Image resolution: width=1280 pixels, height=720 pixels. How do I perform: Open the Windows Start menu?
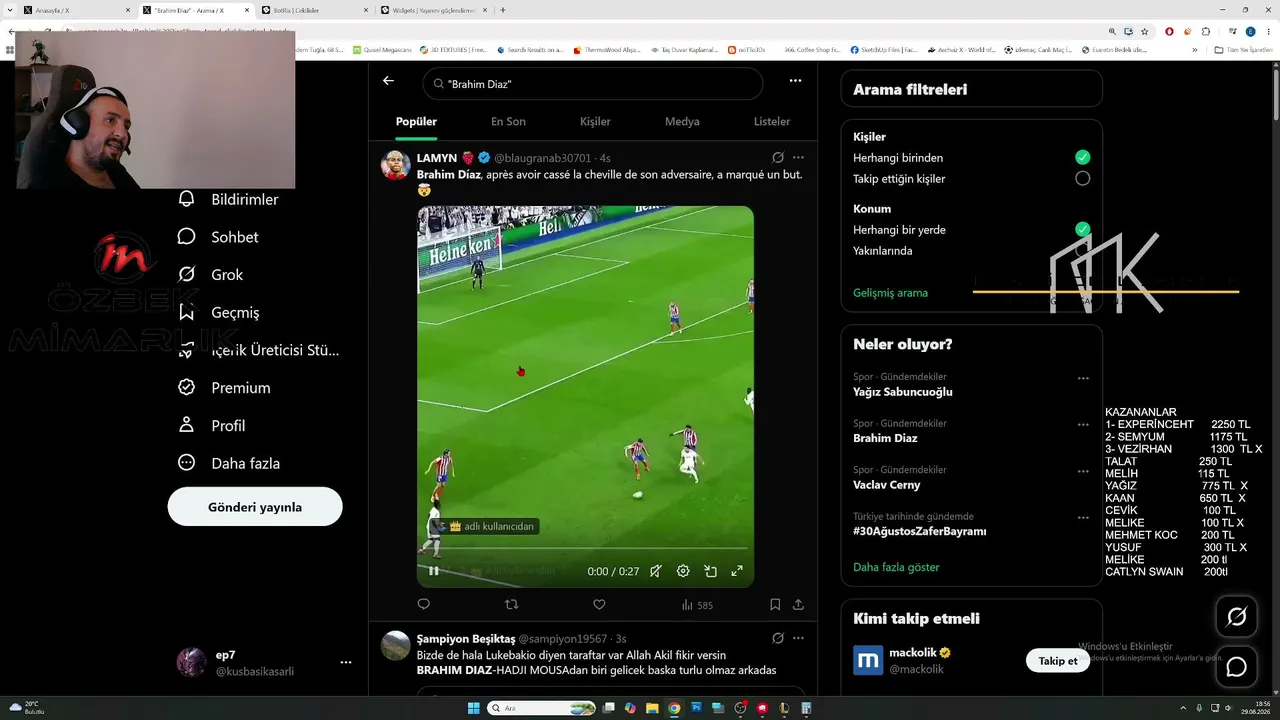(474, 708)
